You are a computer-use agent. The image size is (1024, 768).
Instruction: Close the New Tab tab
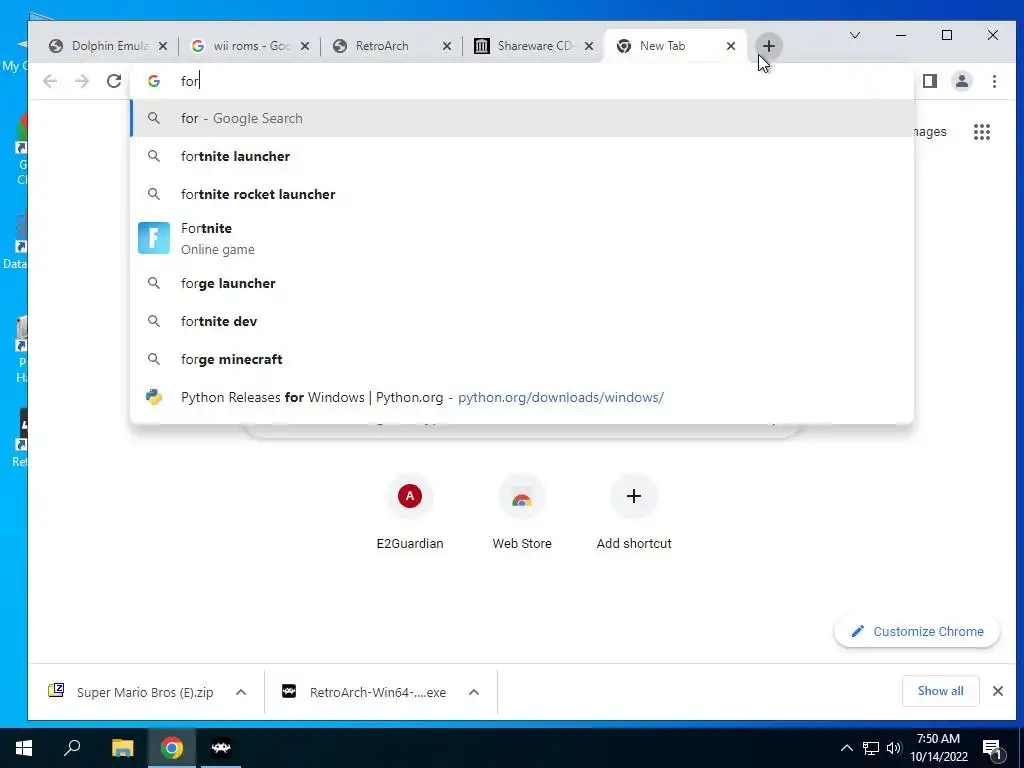coord(731,46)
